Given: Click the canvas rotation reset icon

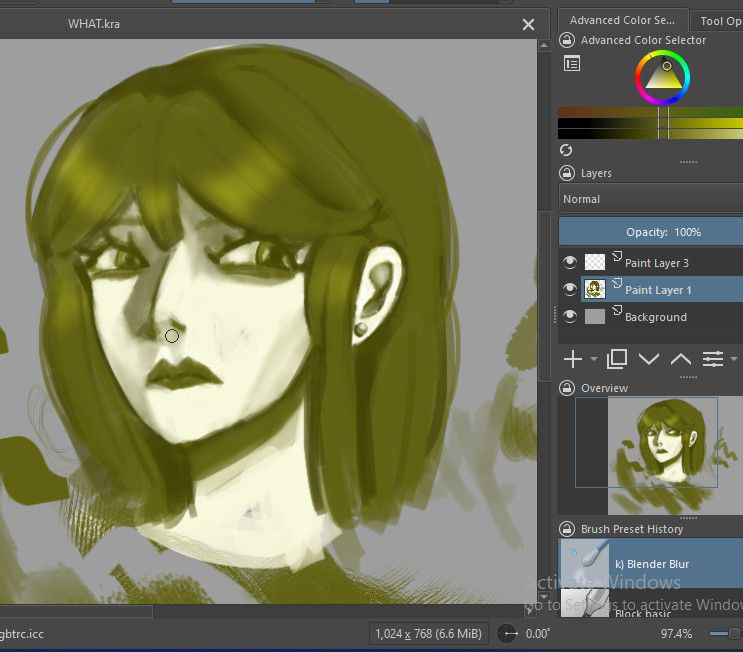Looking at the screenshot, I should pos(508,633).
